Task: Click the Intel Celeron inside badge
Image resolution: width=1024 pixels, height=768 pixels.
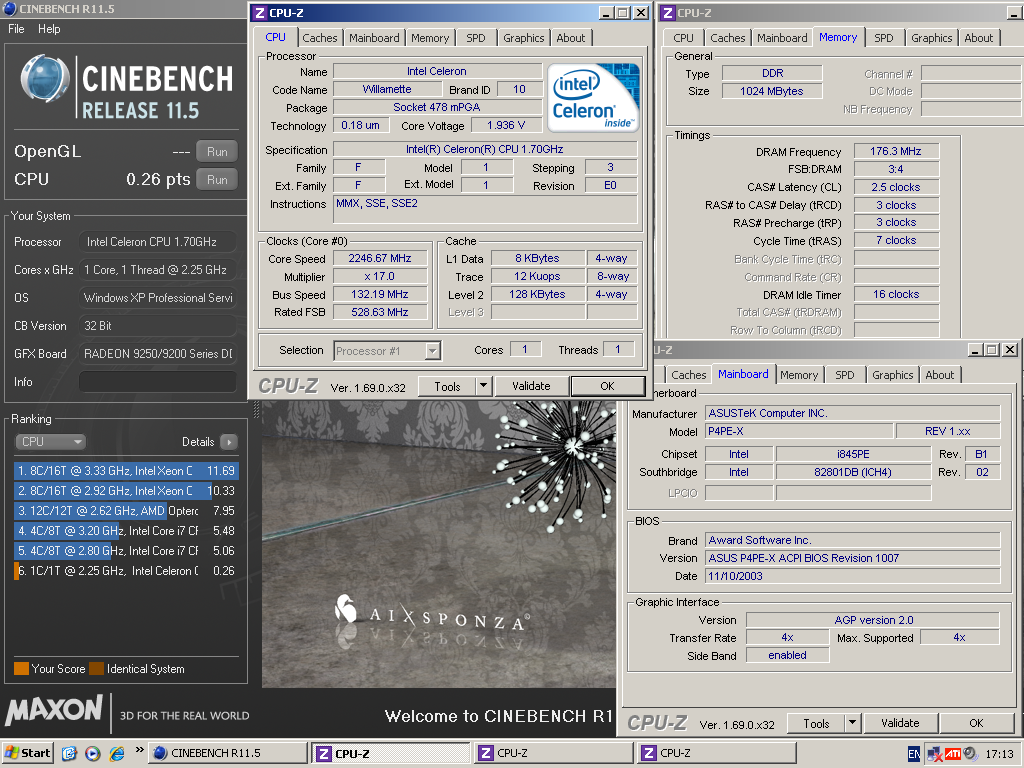Action: point(593,98)
